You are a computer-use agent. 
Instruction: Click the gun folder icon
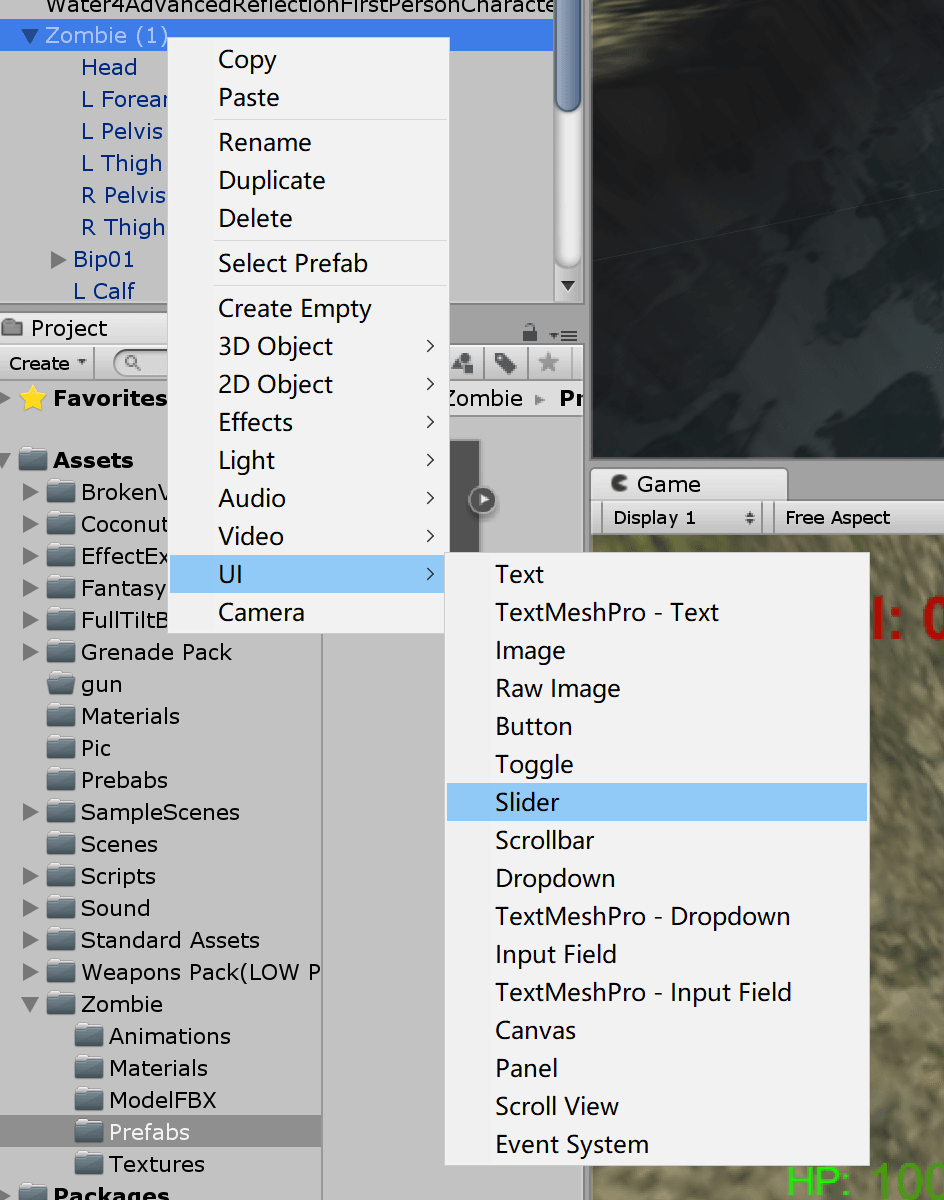tap(62, 684)
